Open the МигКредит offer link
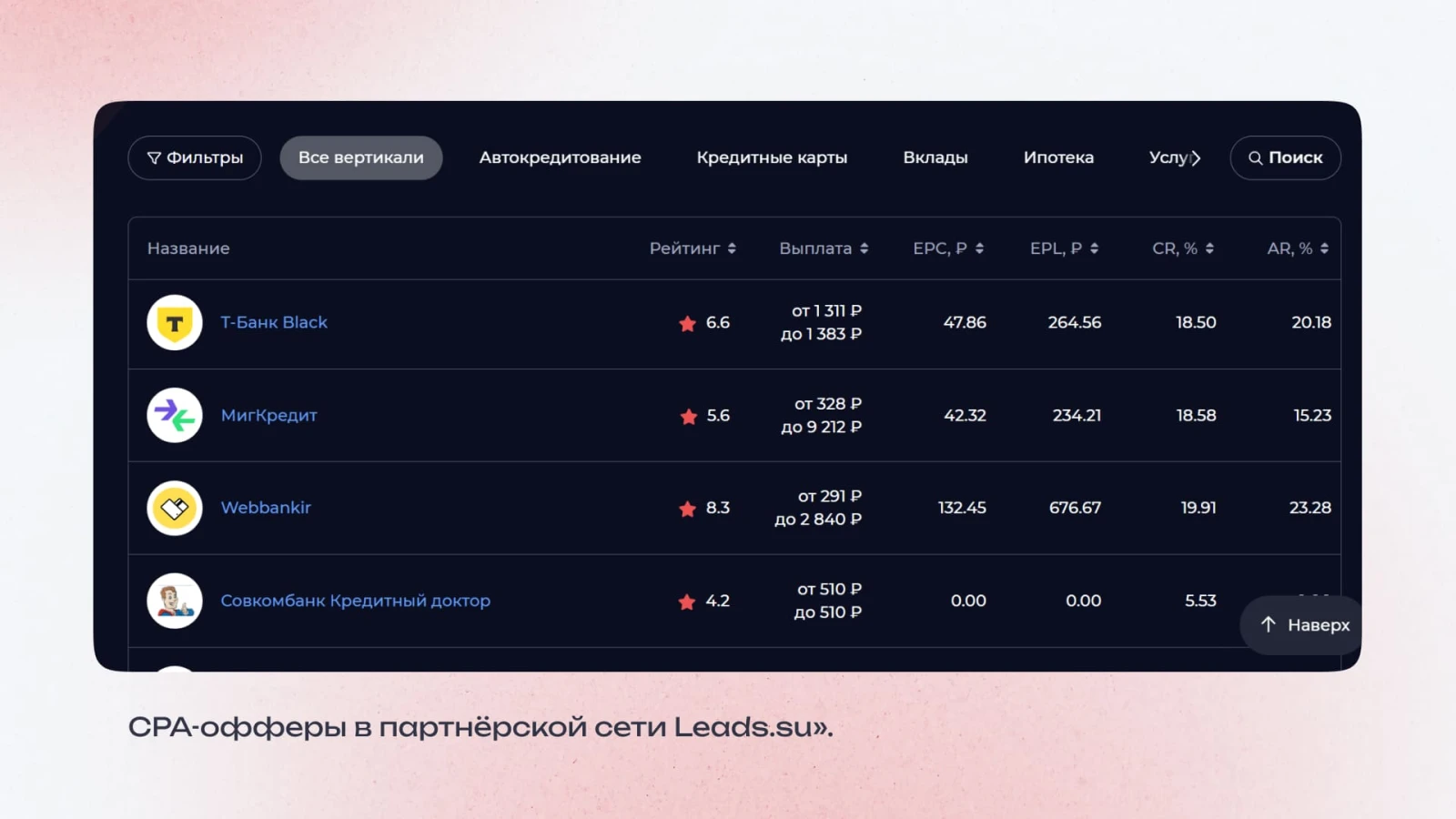Image resolution: width=1456 pixels, height=819 pixels. 268,415
